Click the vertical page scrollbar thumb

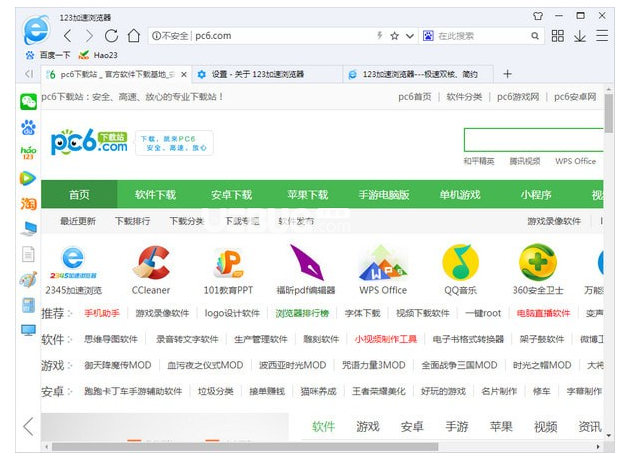[609, 113]
